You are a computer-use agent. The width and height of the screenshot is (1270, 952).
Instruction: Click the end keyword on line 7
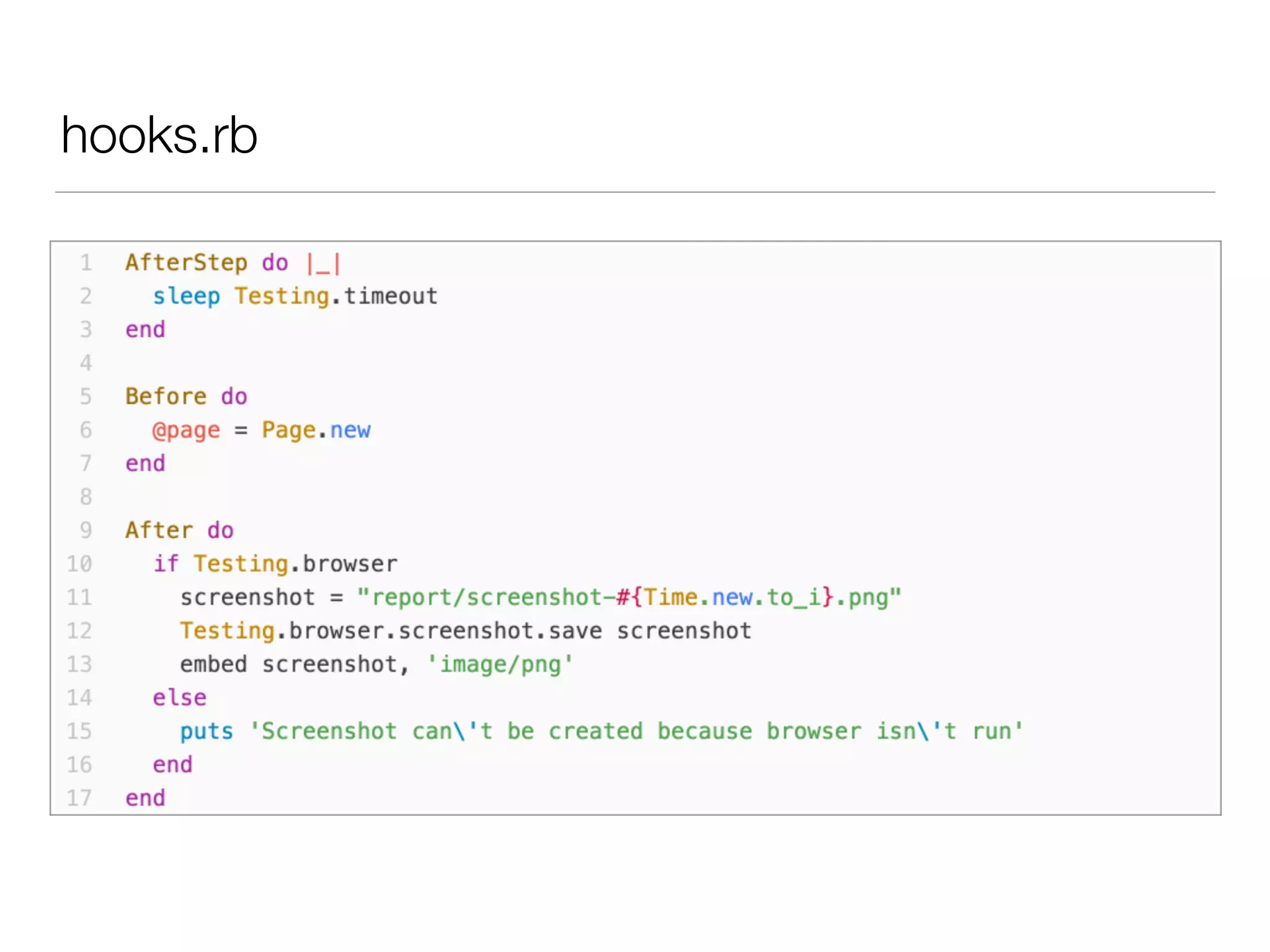coord(145,464)
